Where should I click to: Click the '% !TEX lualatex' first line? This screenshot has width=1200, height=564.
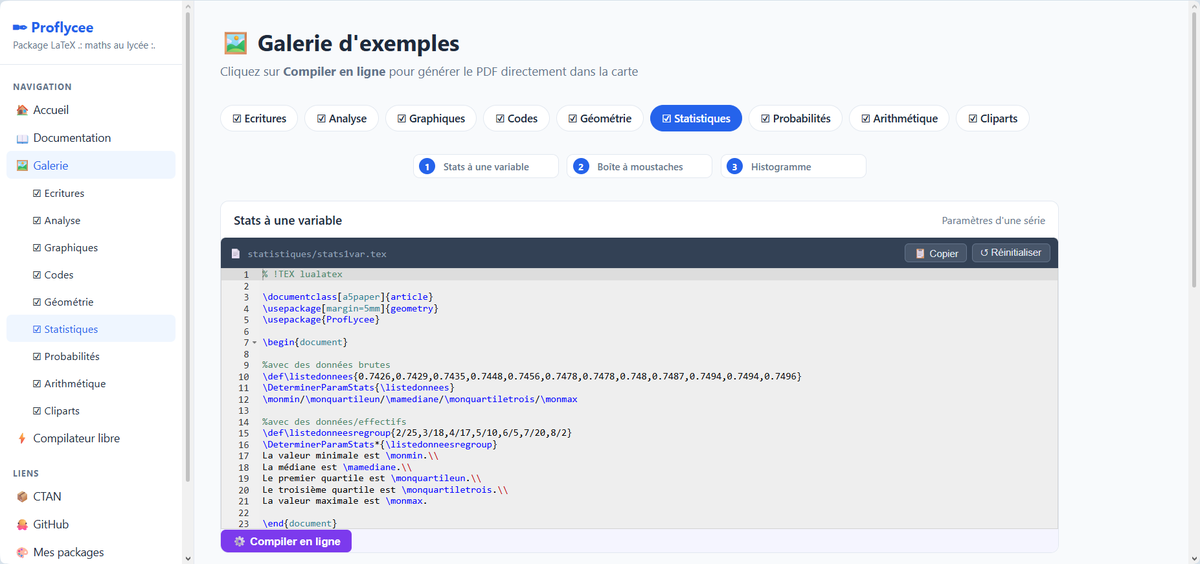301,274
